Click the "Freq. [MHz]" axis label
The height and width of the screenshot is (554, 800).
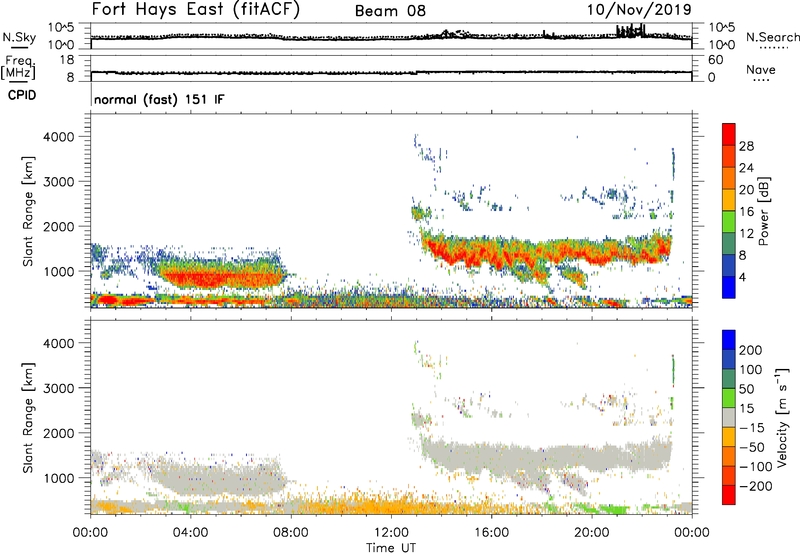(18, 67)
